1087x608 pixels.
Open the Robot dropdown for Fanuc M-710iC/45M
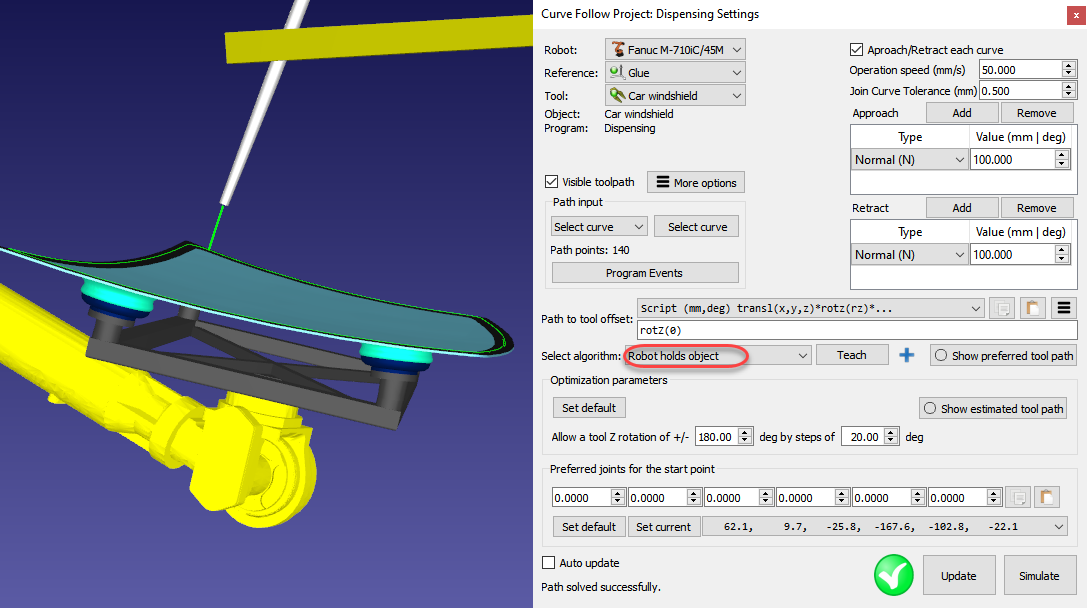674,48
